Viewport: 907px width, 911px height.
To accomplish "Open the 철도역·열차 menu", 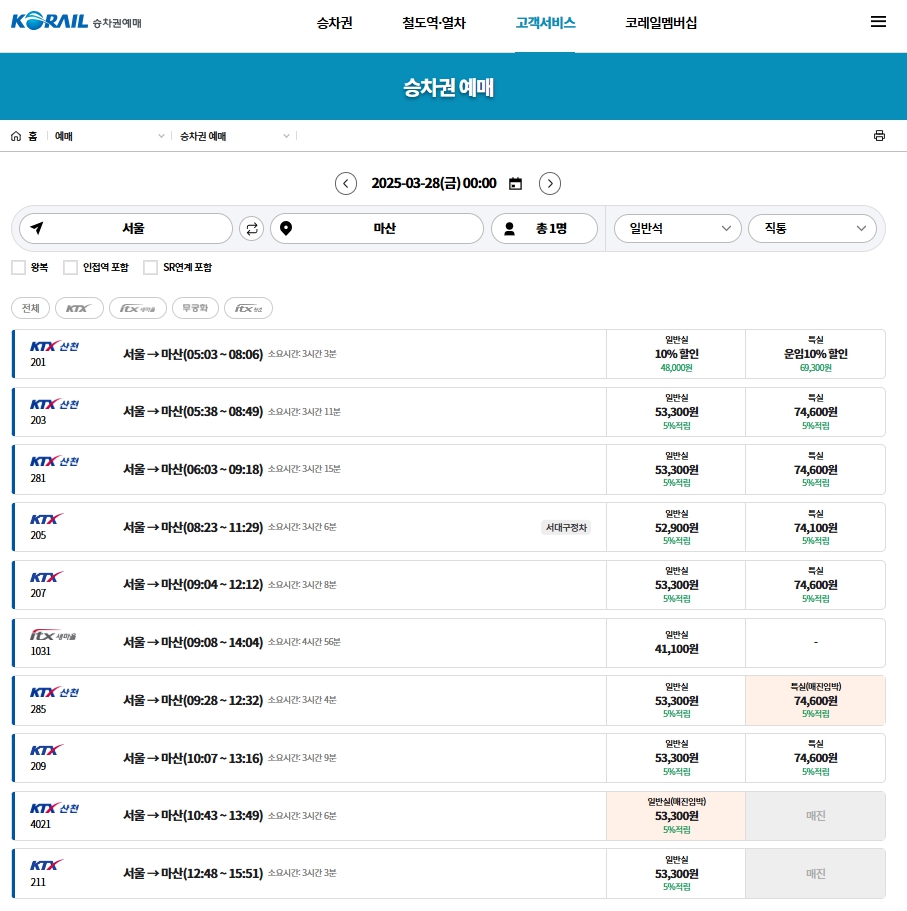I will pyautogui.click(x=433, y=23).
